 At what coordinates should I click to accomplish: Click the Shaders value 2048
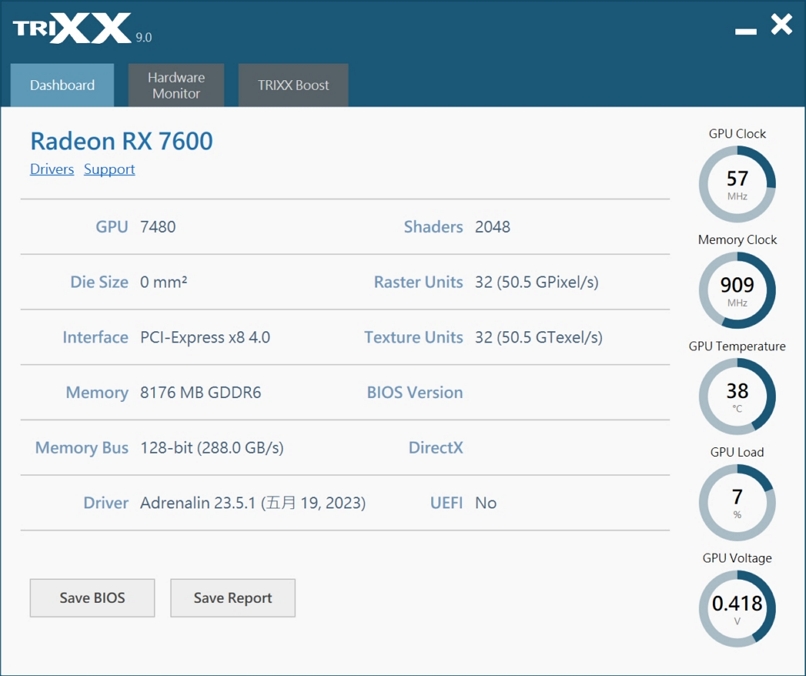[492, 227]
